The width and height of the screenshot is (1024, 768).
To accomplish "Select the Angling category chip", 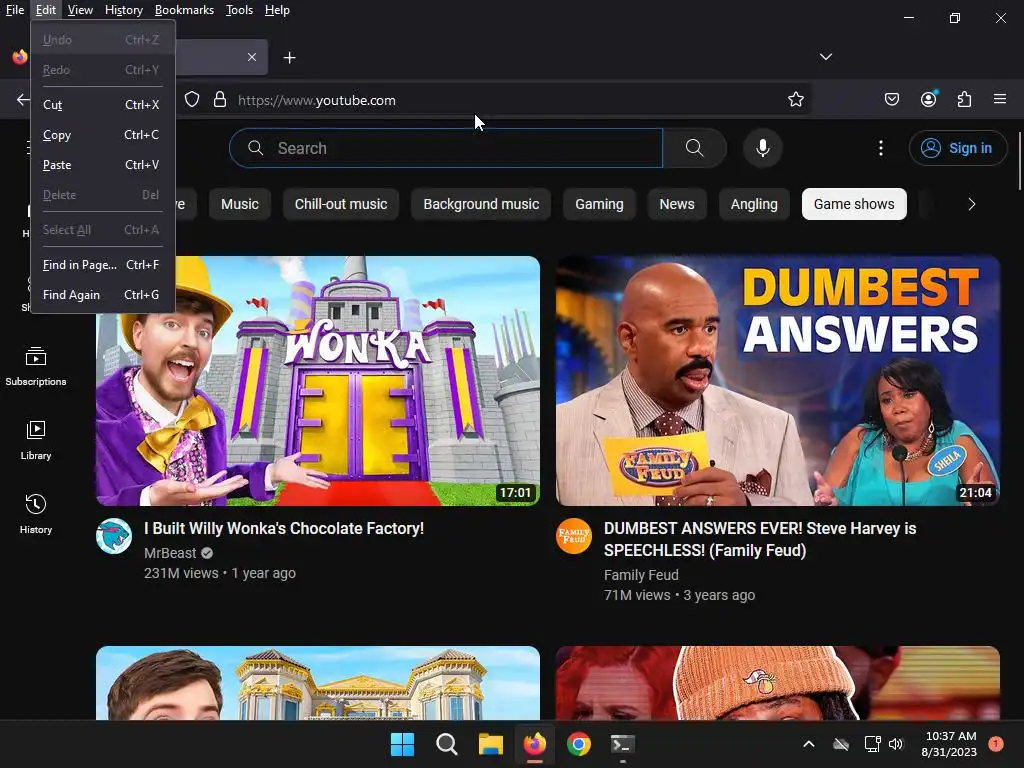I will coord(754,204).
